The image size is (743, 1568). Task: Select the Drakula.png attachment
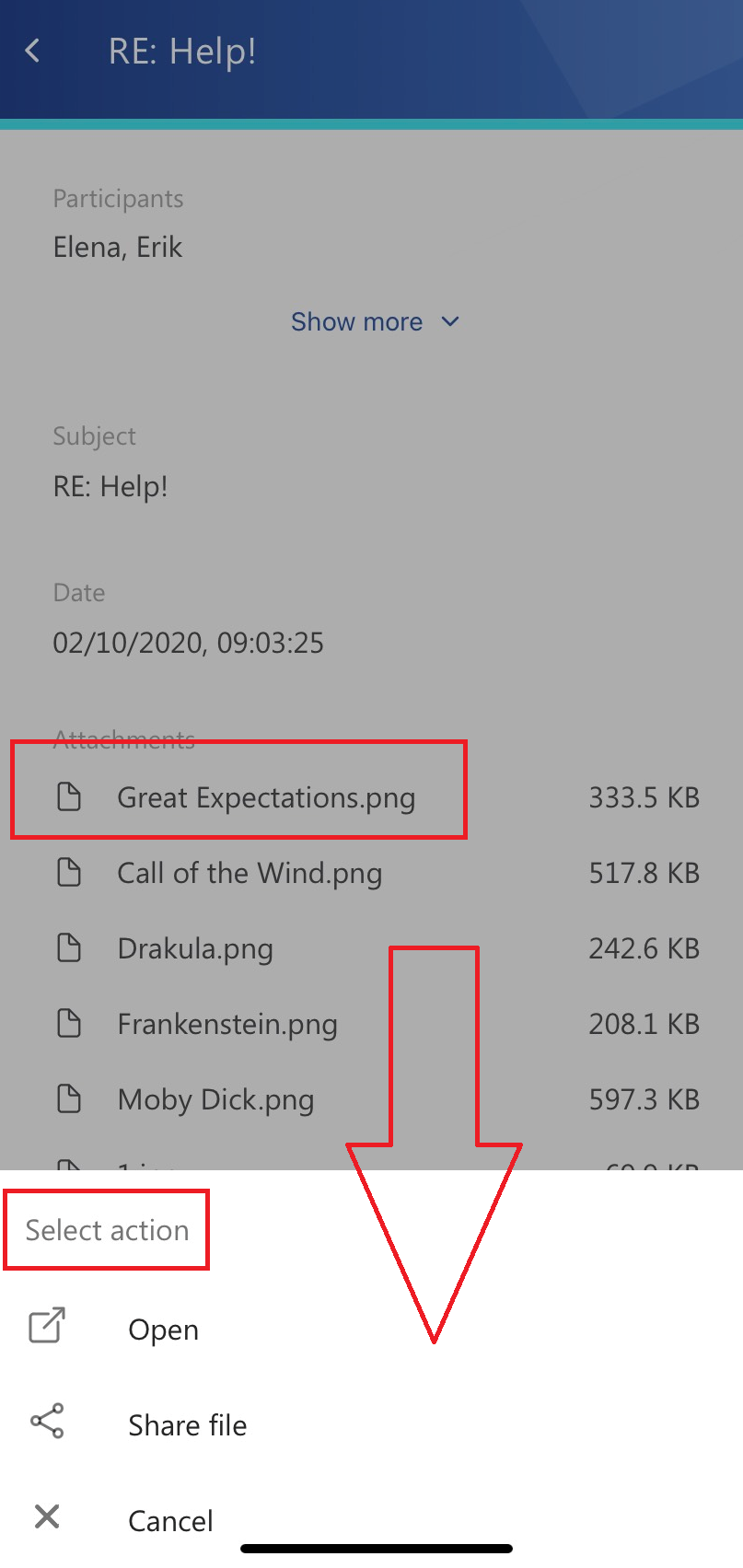pos(371,948)
